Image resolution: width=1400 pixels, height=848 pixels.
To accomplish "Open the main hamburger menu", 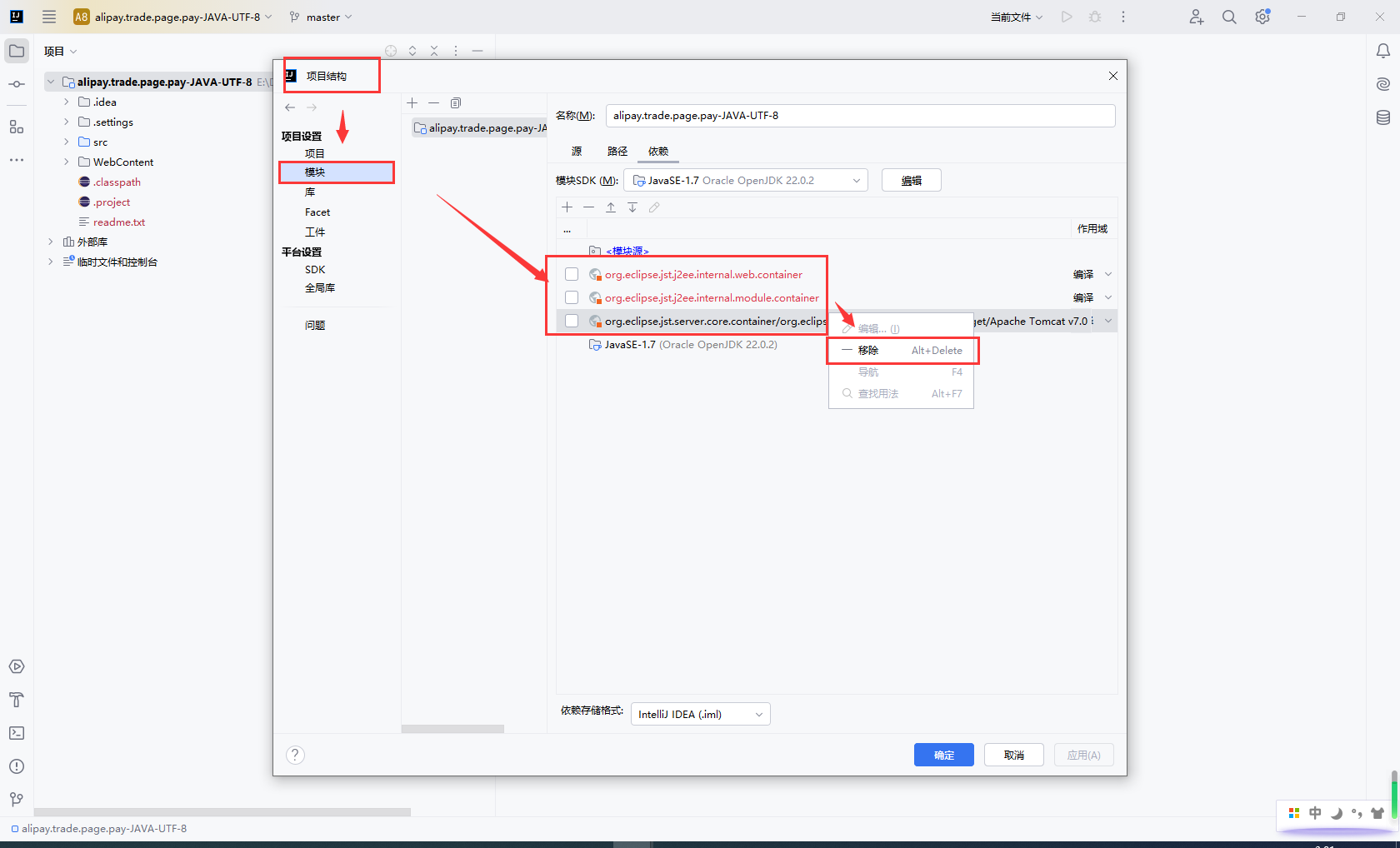I will pyautogui.click(x=49, y=17).
